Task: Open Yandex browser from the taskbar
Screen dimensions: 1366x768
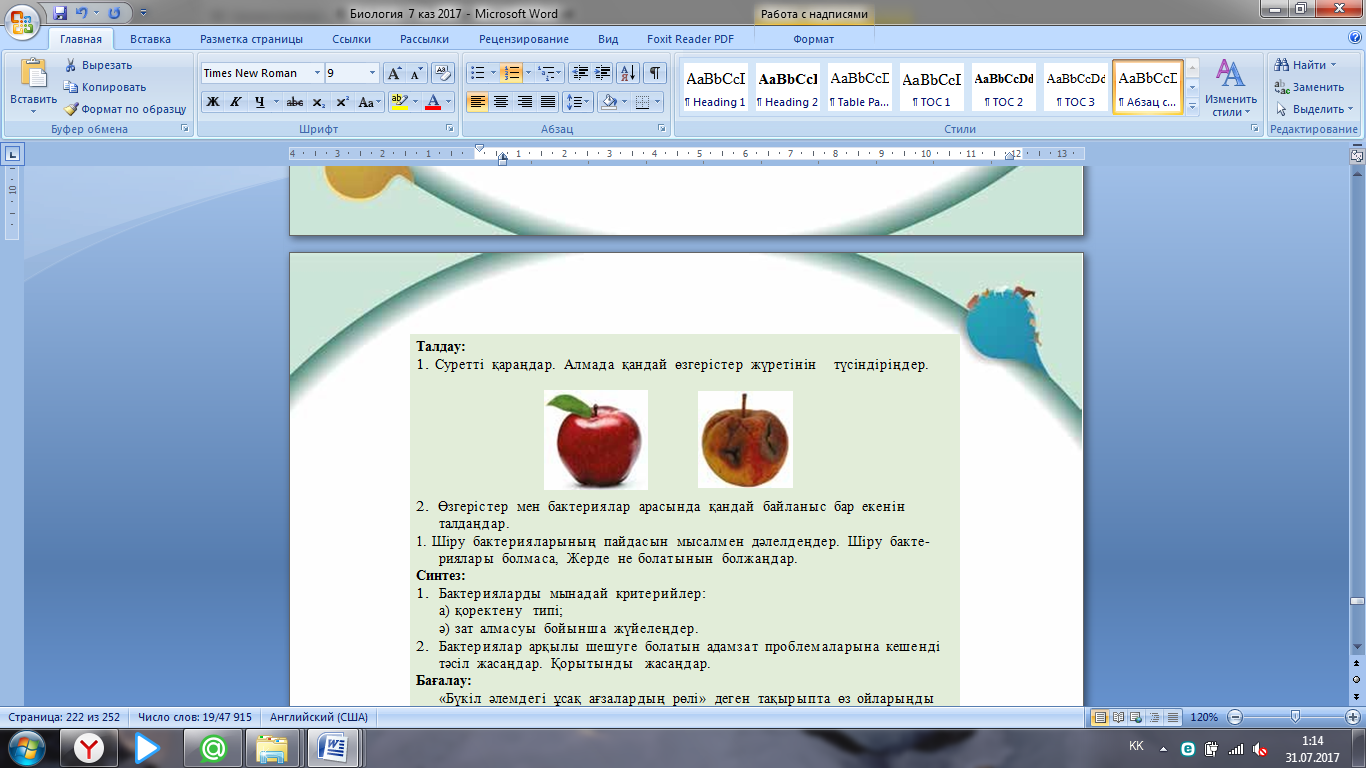Action: pyautogui.click(x=91, y=748)
